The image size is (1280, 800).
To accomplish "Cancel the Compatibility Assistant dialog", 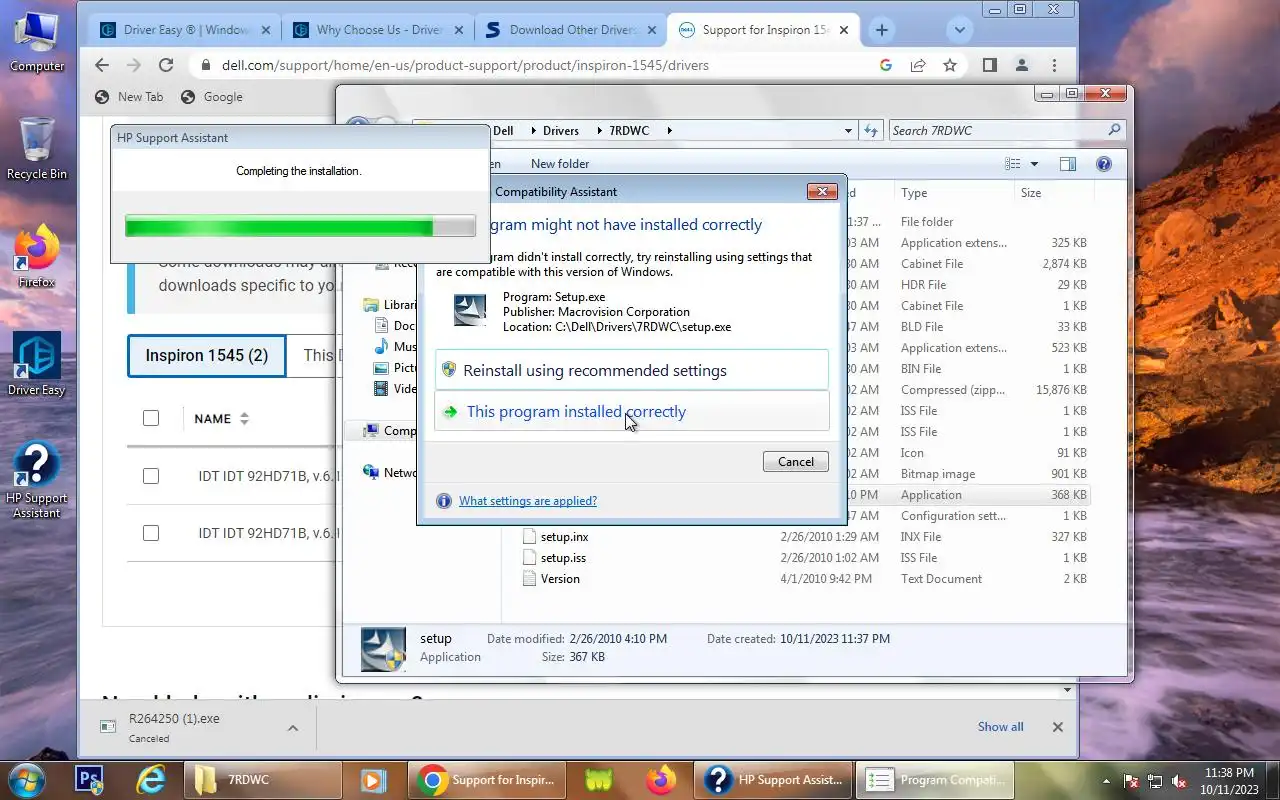I will coord(796,462).
